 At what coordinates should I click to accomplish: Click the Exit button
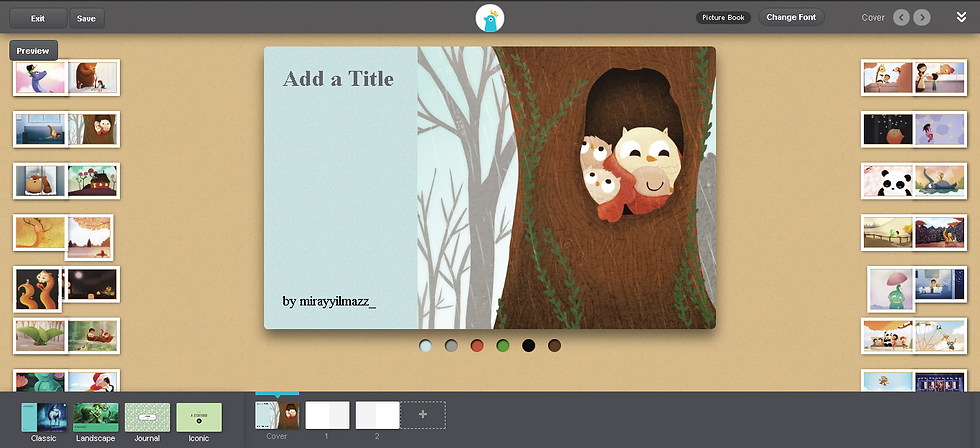pyautogui.click(x=38, y=18)
